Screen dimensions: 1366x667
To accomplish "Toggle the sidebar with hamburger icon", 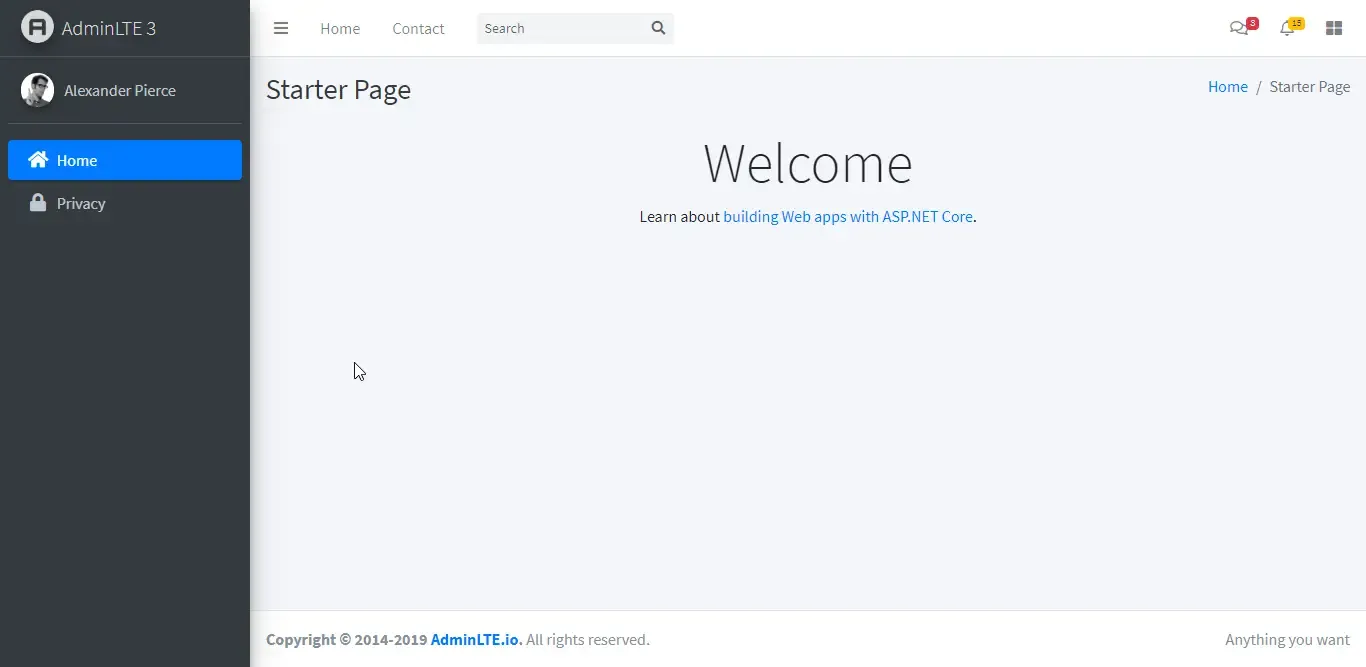I will 281,28.
